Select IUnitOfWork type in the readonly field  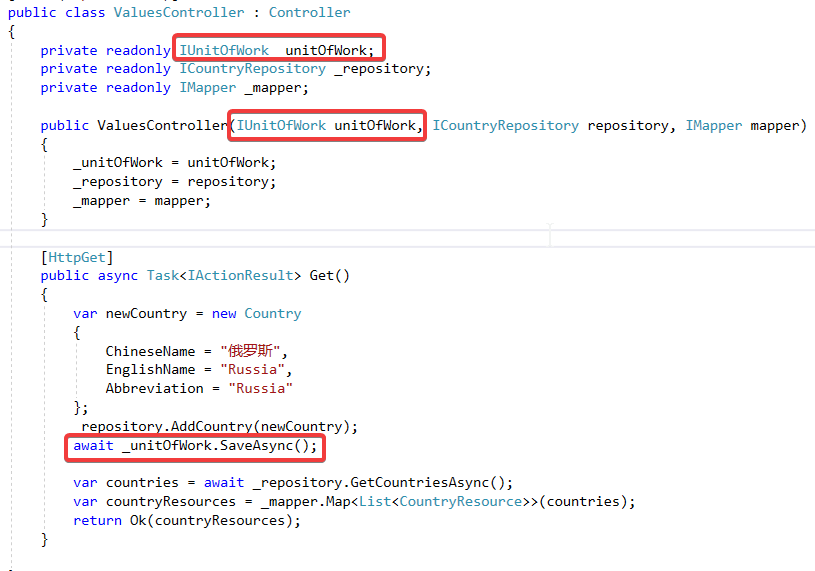tap(224, 50)
